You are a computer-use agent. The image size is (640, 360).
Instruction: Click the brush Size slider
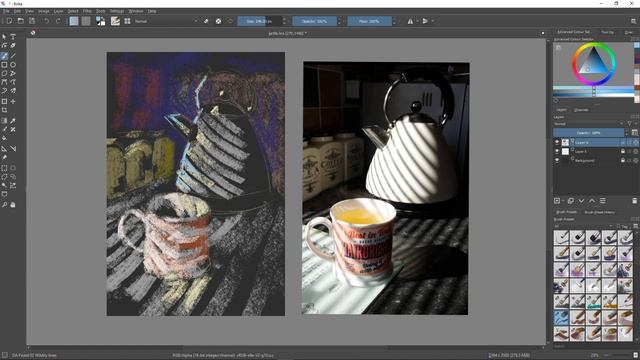click(260, 21)
